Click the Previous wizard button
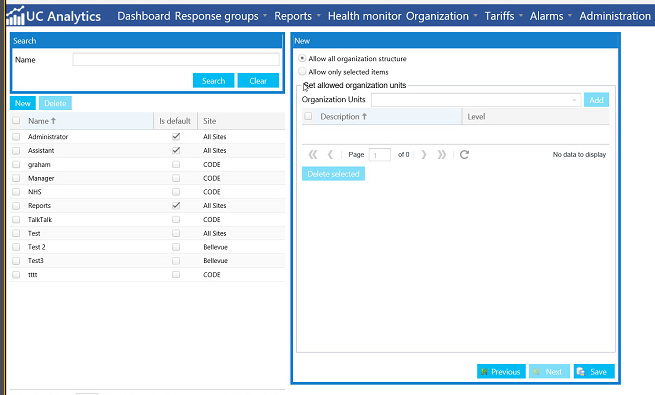 (501, 371)
